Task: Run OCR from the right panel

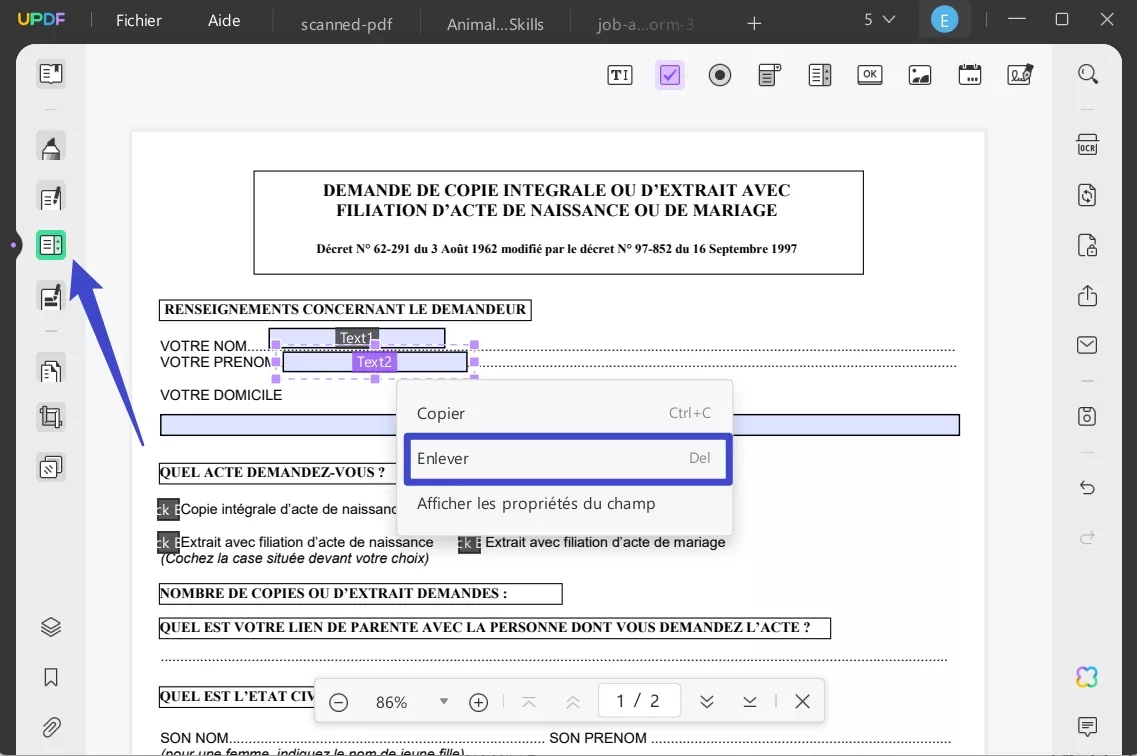Action: tap(1086, 144)
